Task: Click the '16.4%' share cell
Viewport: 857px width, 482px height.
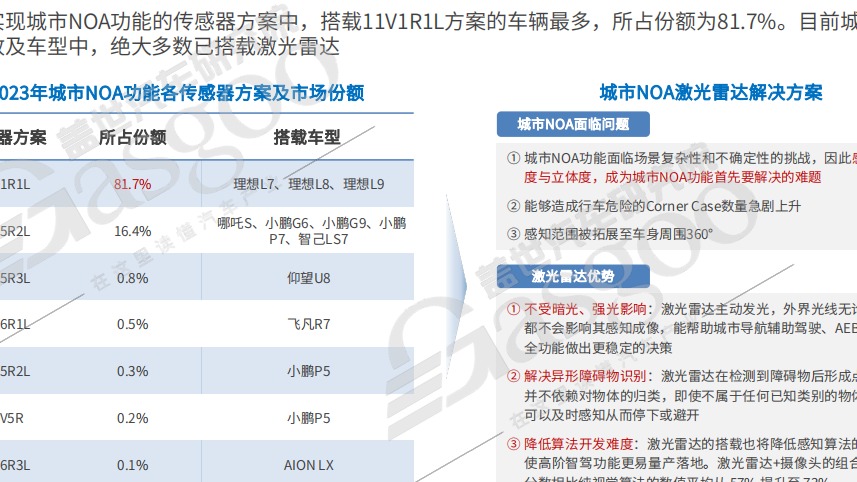Action: coord(132,231)
